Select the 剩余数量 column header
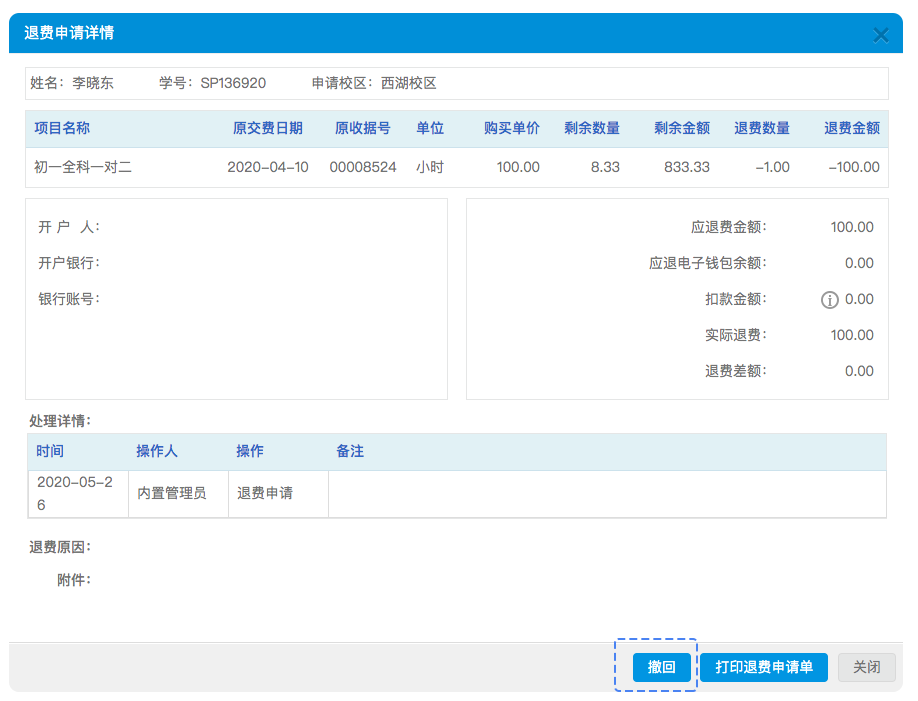The width and height of the screenshot is (918, 701). point(592,128)
